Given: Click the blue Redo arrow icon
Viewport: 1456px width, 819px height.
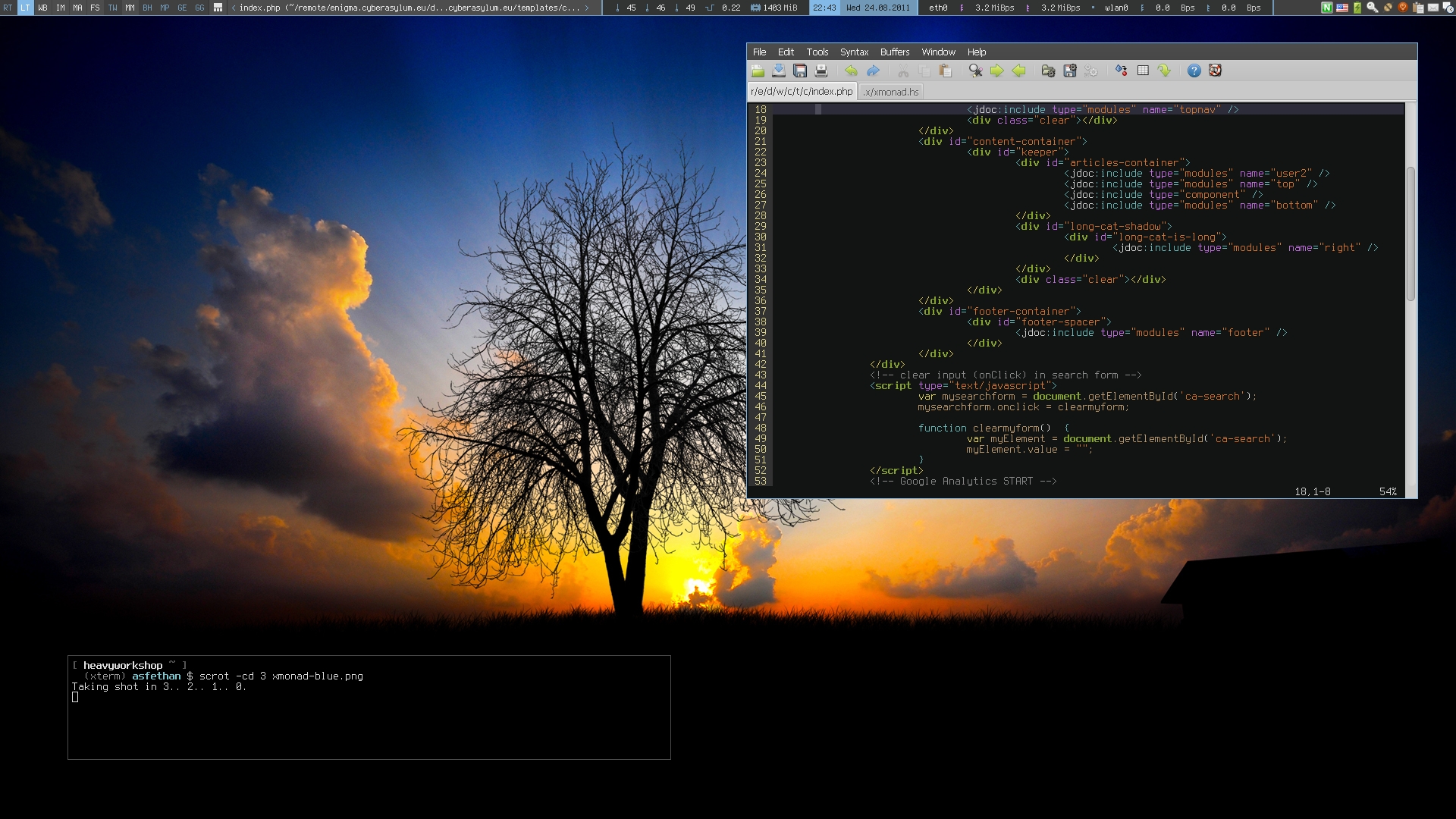Looking at the screenshot, I should click(873, 71).
